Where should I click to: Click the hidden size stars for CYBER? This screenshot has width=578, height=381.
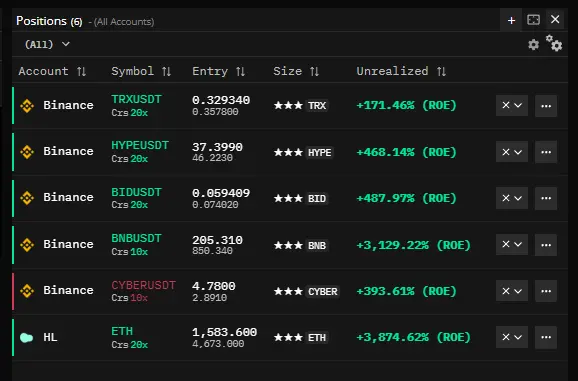click(288, 291)
